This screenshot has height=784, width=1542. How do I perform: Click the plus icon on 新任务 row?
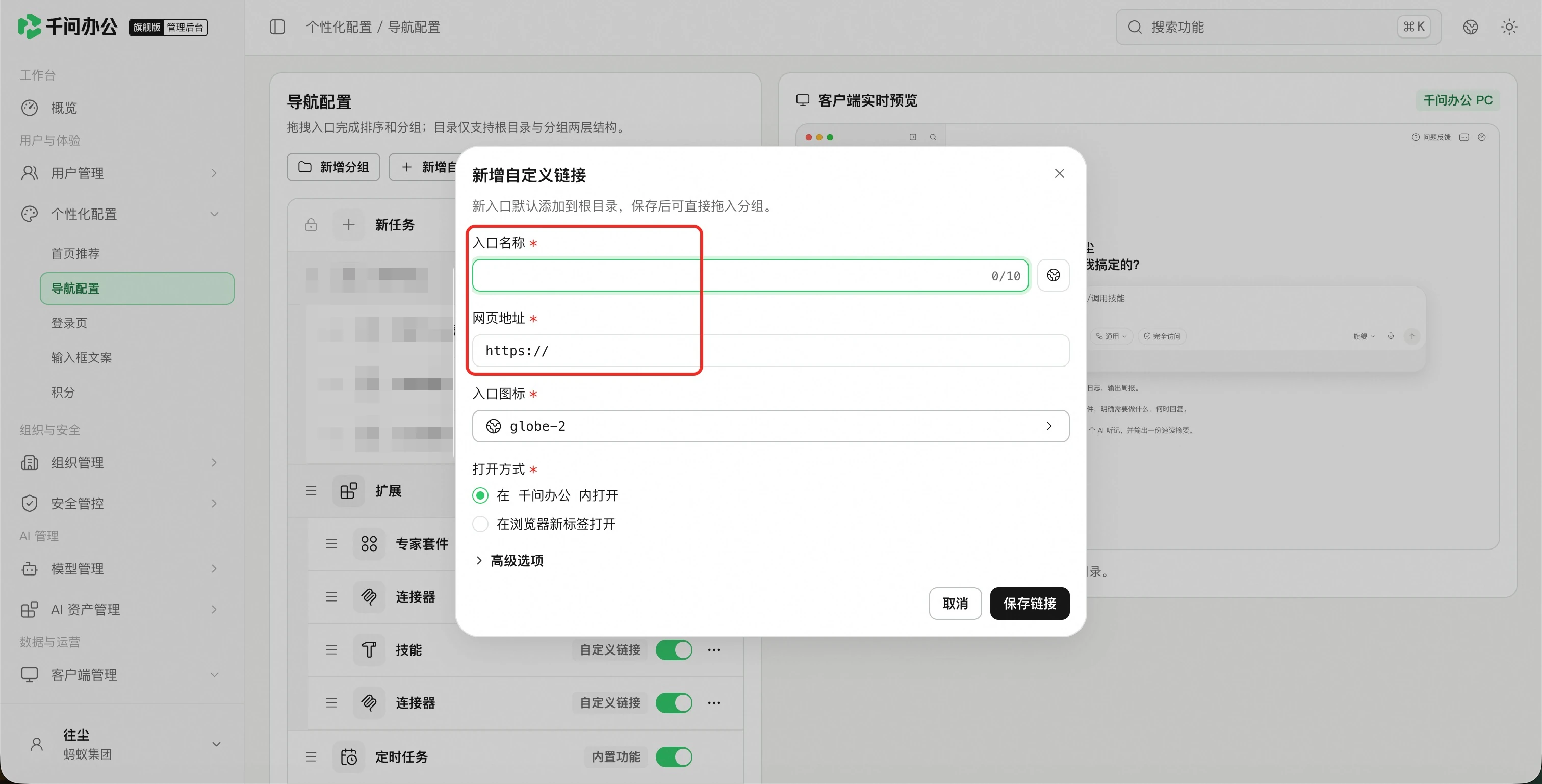tap(348, 225)
